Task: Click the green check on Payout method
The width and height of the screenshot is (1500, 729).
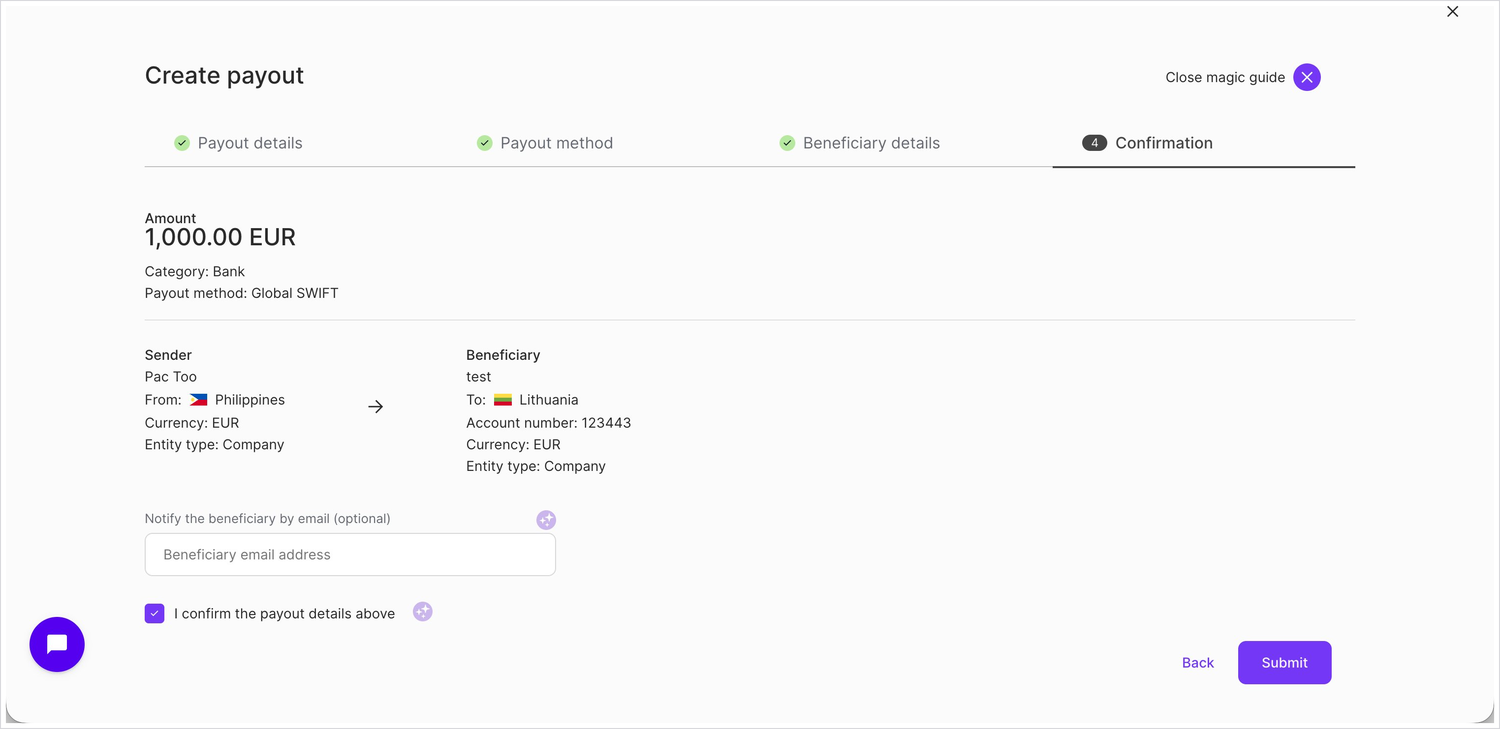Action: 484,143
